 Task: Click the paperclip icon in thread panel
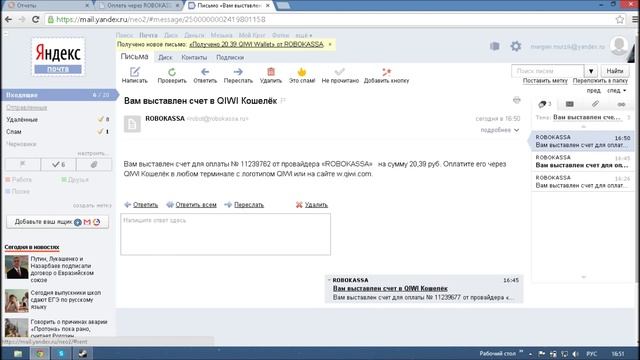coord(596,104)
